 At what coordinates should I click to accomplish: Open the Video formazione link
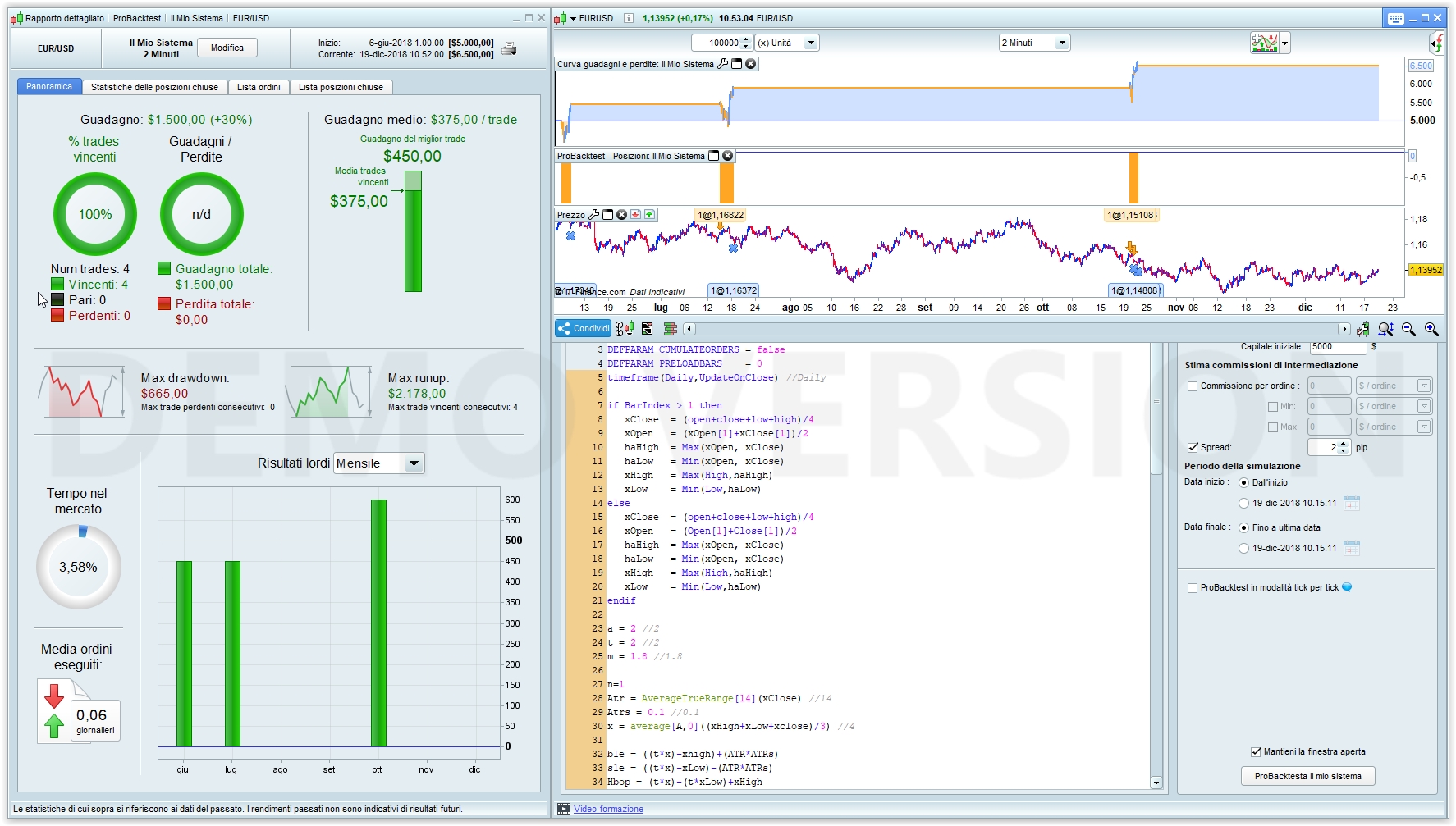pos(608,810)
